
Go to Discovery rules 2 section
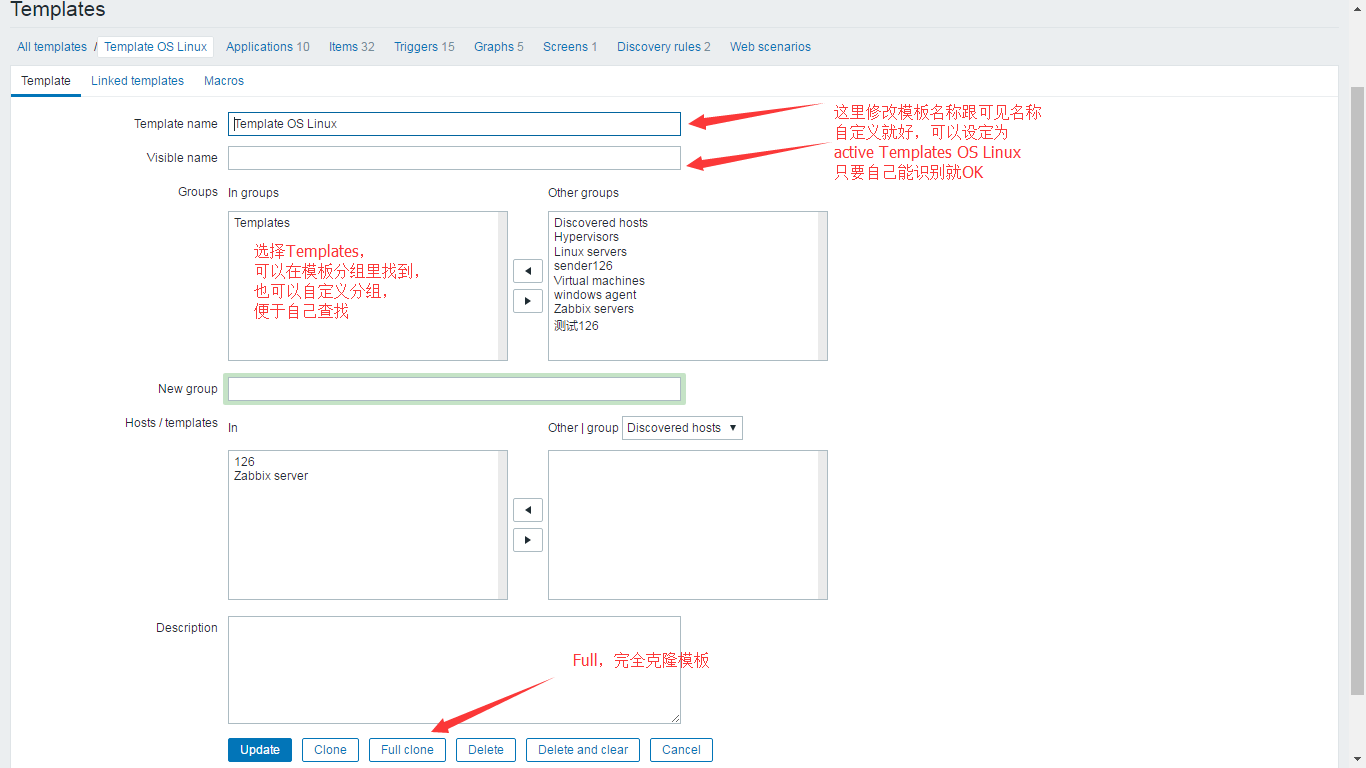pyautogui.click(x=664, y=47)
